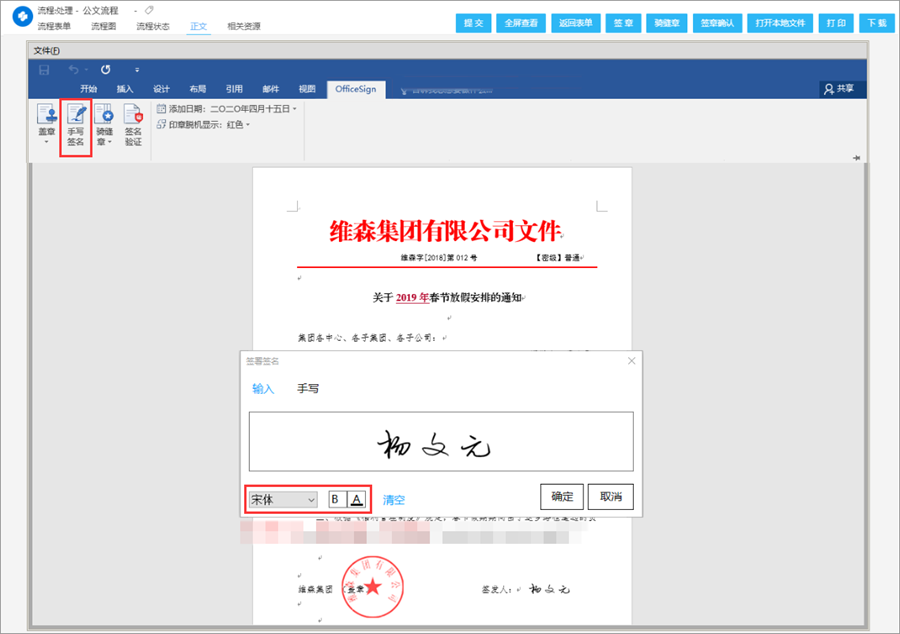Image resolution: width=900 pixels, height=634 pixels.
Task: Switch to the 视图 ribbon tab
Action: [x=307, y=89]
